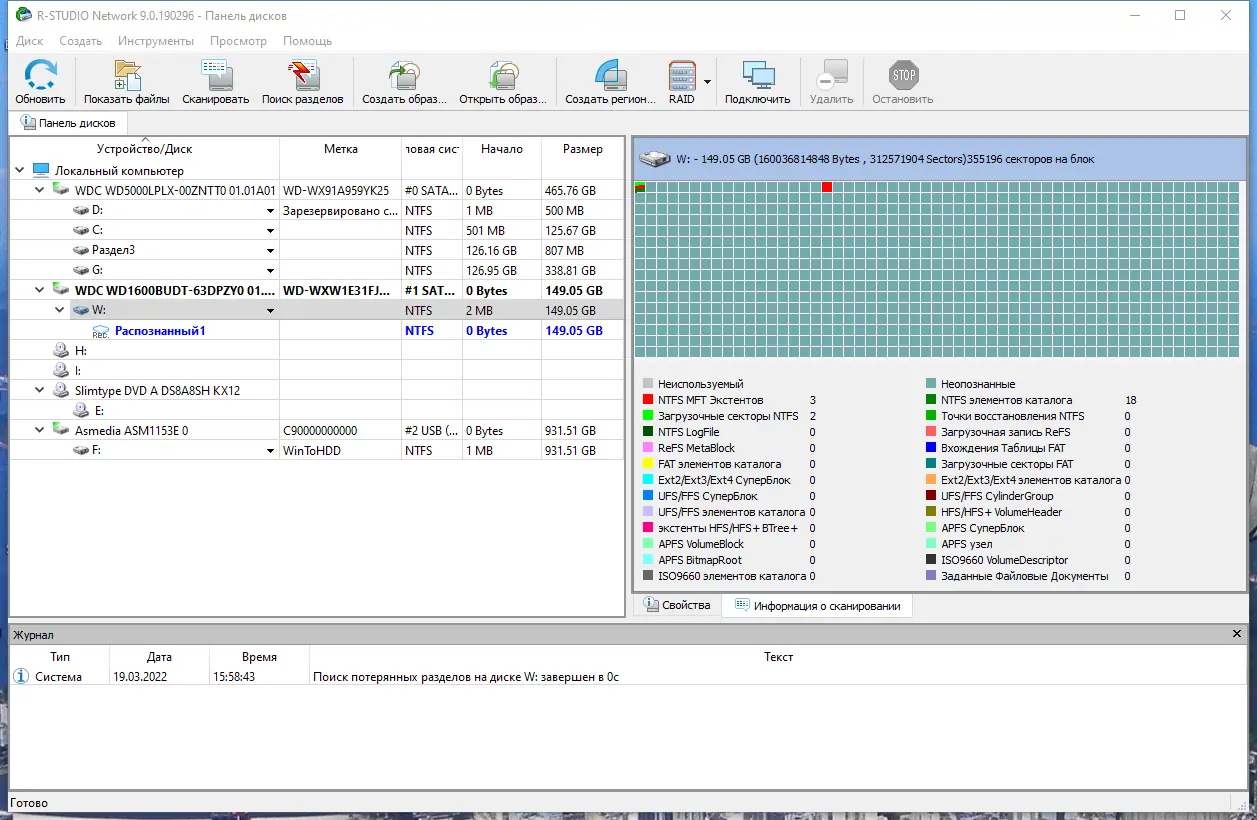Click the R-STUDIO app icon in title bar
Screen dimensions: 1257x820
pyautogui.click(x=24, y=15)
